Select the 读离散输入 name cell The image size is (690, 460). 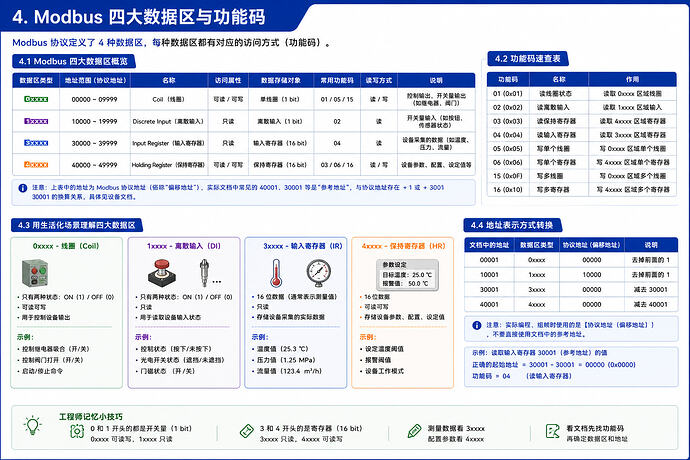[x=559, y=107]
